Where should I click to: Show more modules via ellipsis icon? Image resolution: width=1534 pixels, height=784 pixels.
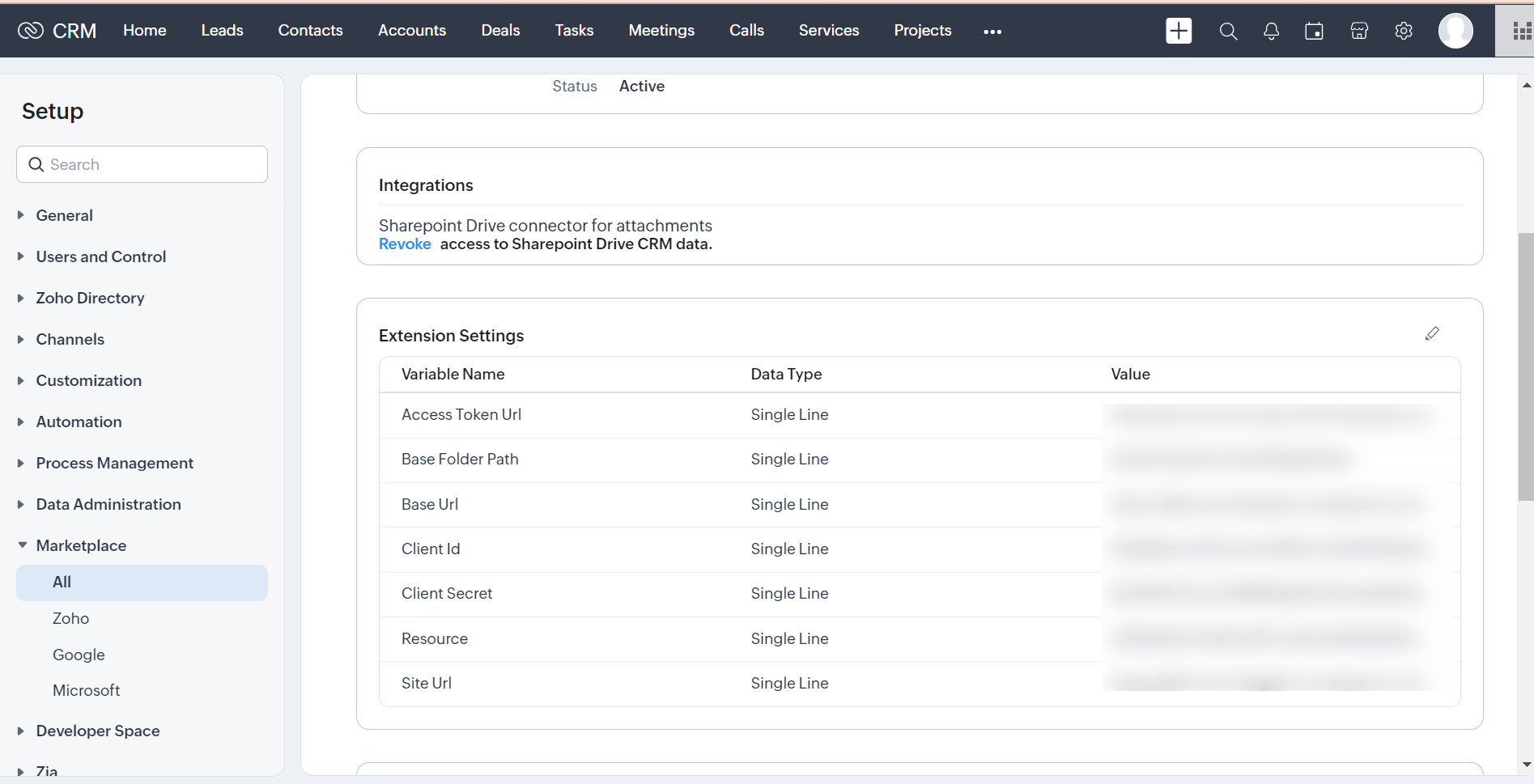click(992, 32)
